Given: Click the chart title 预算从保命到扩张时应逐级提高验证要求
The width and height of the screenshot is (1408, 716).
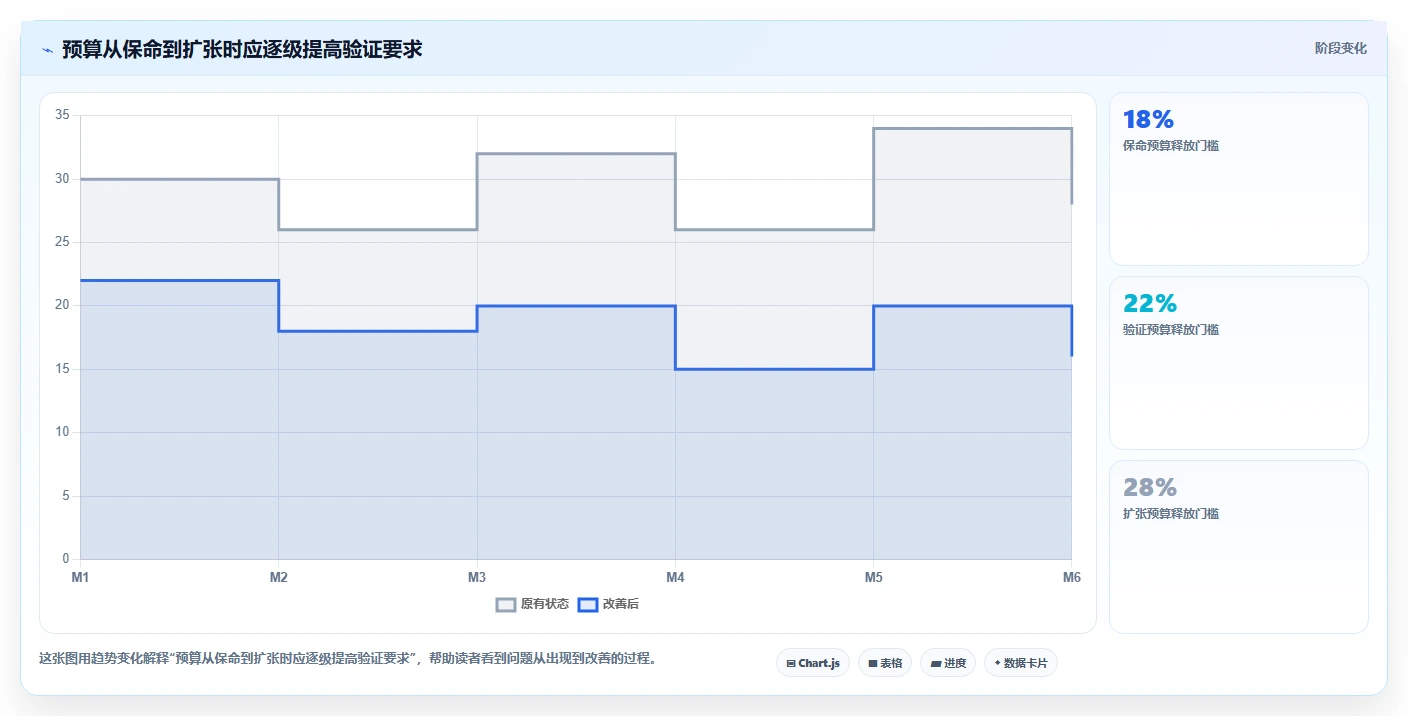Looking at the screenshot, I should coord(242,49).
